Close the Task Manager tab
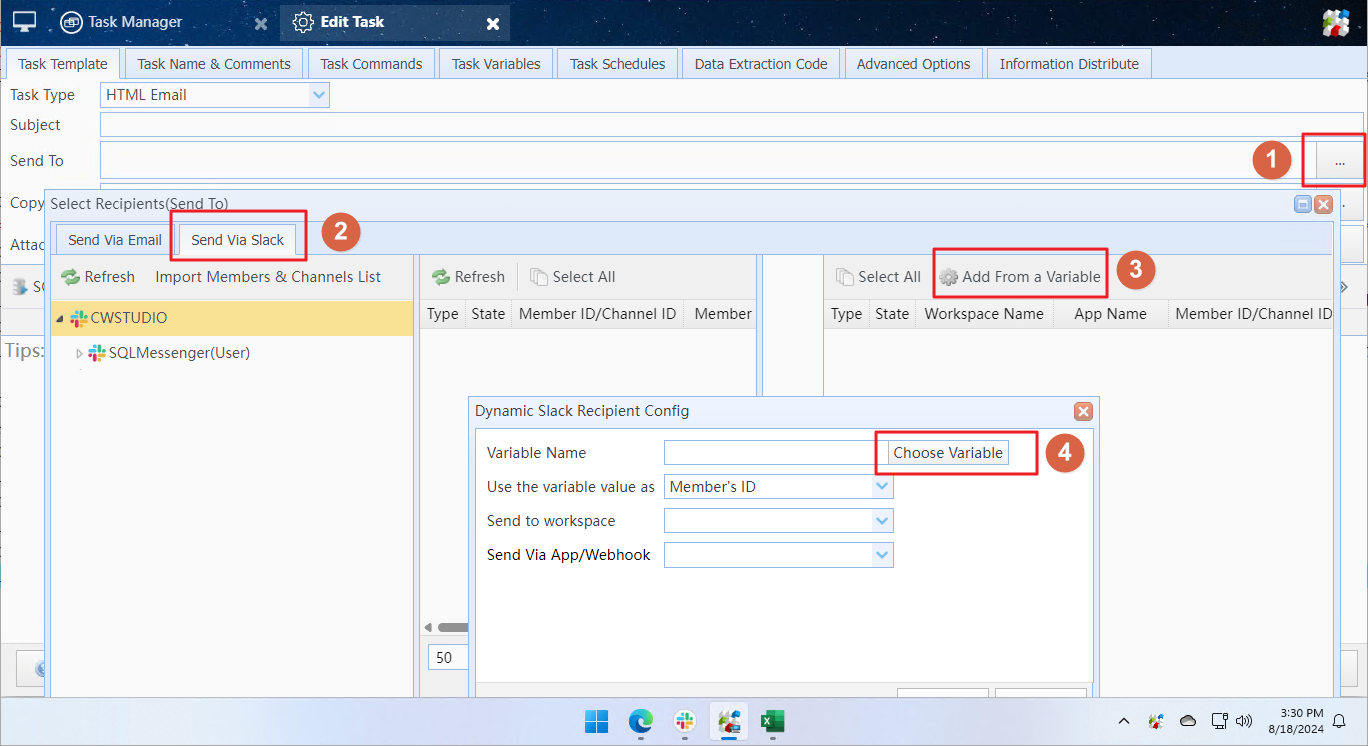The width and height of the screenshot is (1368, 746). (x=260, y=23)
